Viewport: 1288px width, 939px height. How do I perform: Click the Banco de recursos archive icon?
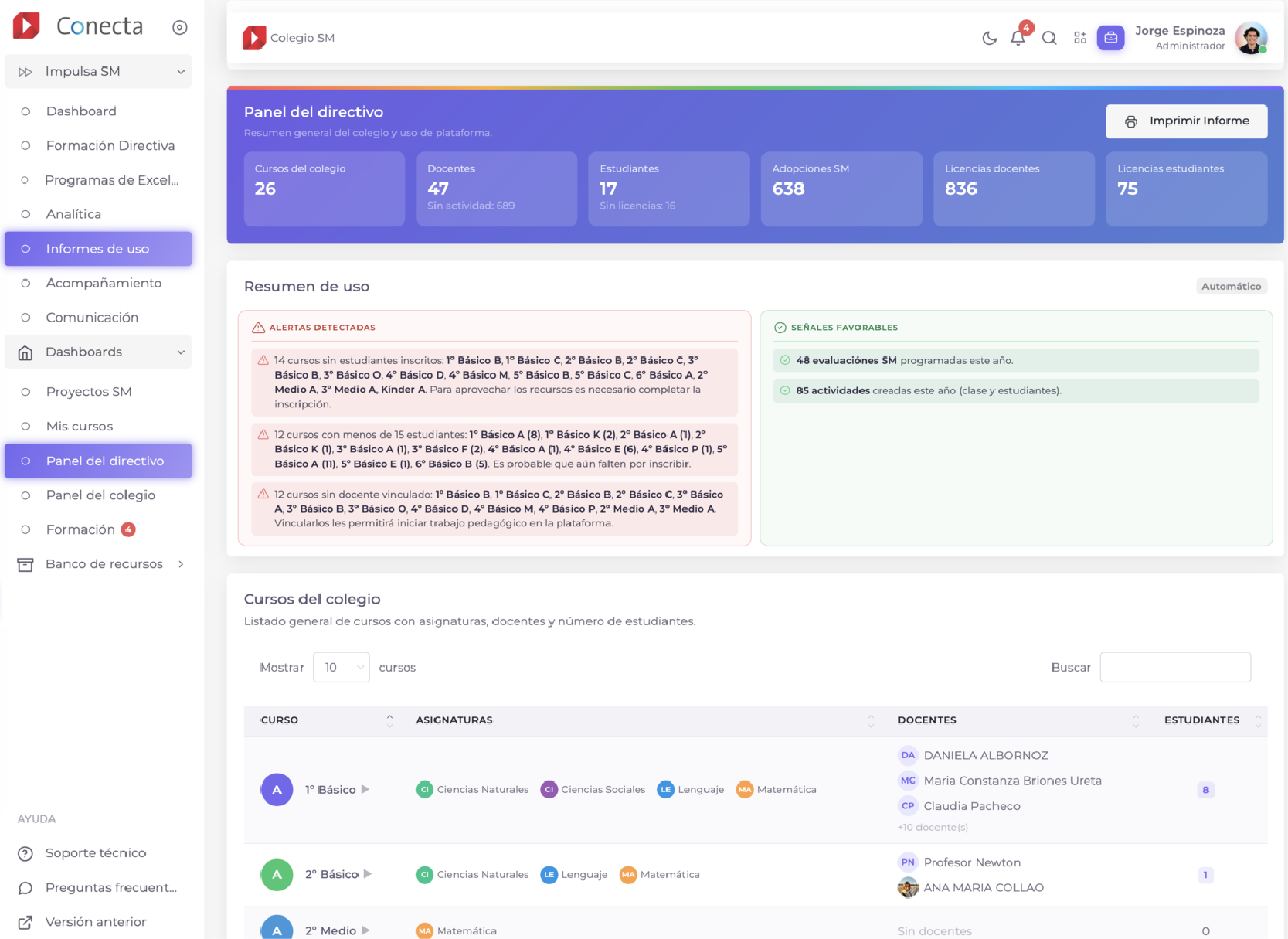(x=25, y=564)
